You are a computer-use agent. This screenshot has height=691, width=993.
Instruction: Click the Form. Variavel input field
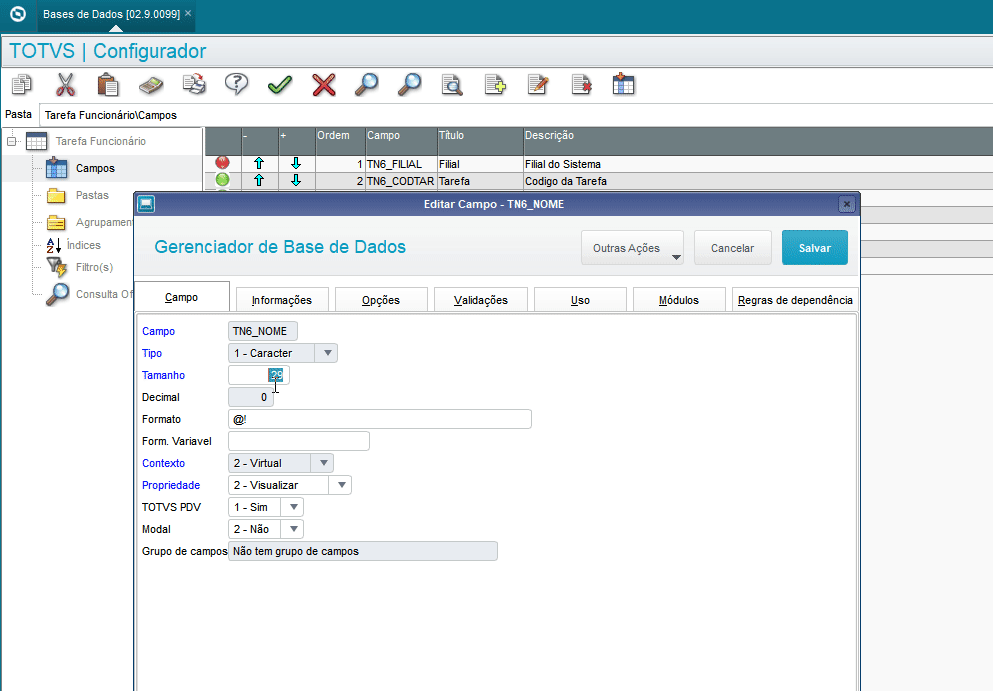pyautogui.click(x=298, y=441)
